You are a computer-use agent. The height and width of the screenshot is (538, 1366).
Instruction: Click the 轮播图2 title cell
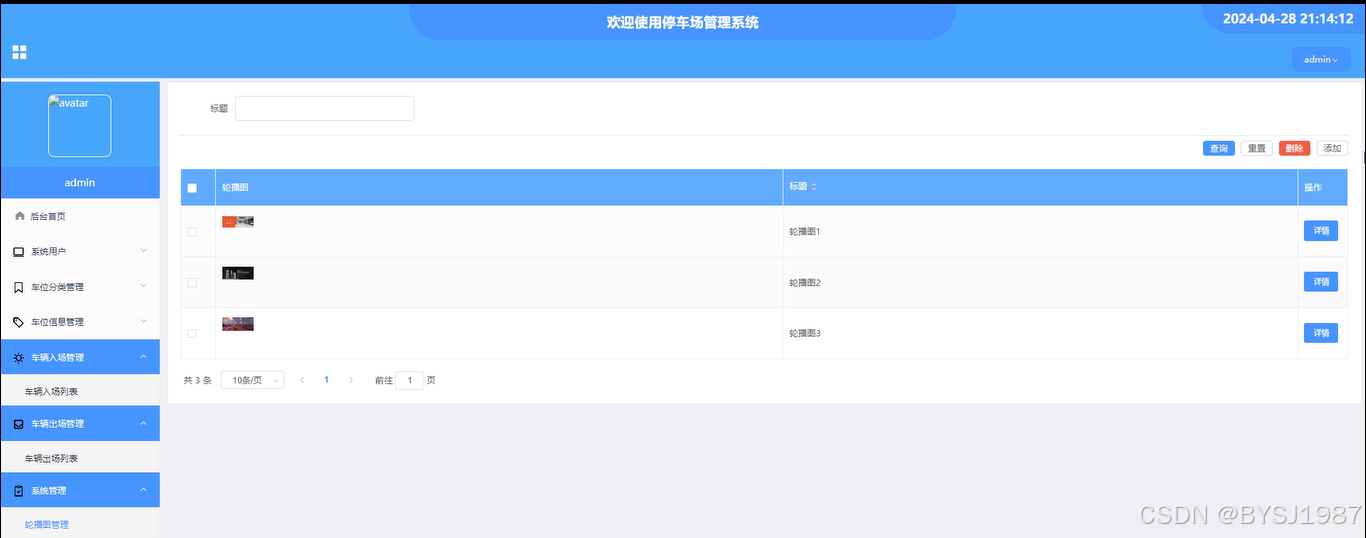click(x=1040, y=282)
